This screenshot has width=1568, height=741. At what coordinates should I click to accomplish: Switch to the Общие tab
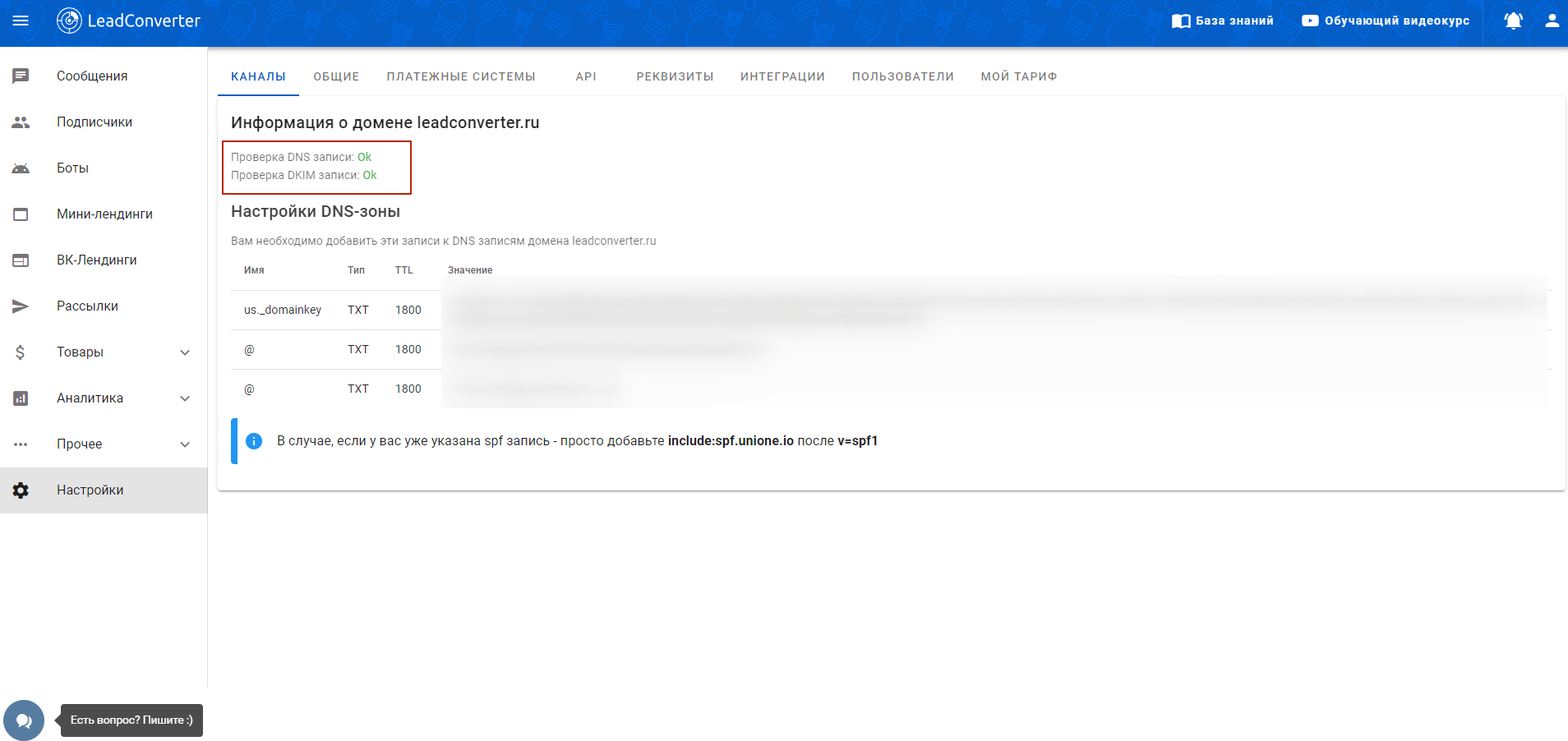coord(336,76)
